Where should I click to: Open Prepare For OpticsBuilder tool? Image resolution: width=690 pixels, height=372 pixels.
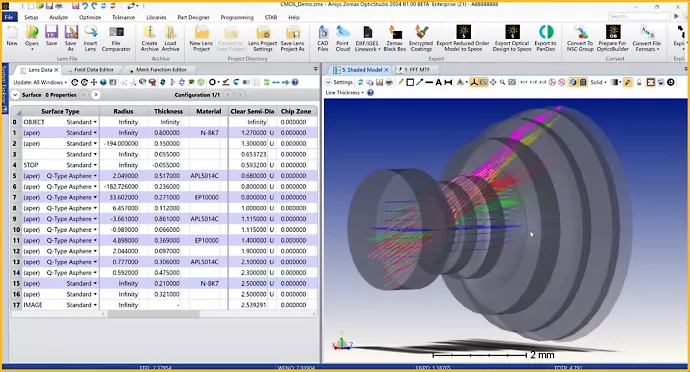(612, 38)
